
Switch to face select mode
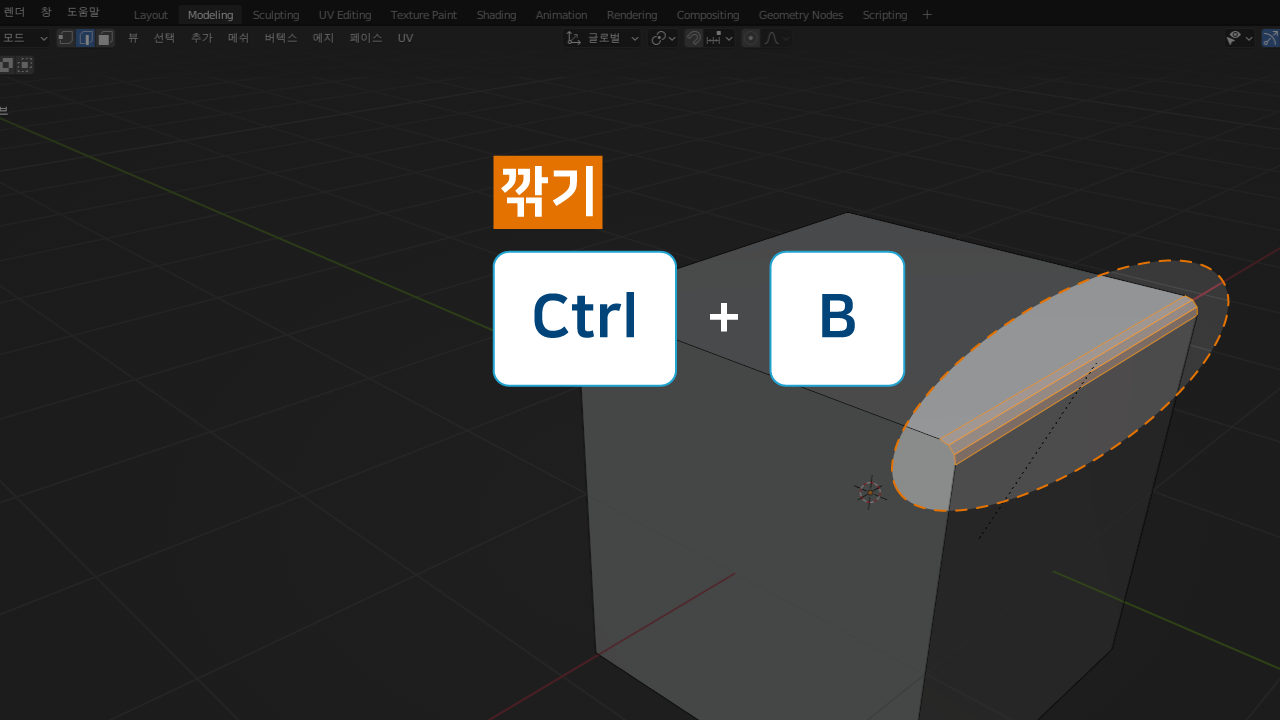pos(106,38)
